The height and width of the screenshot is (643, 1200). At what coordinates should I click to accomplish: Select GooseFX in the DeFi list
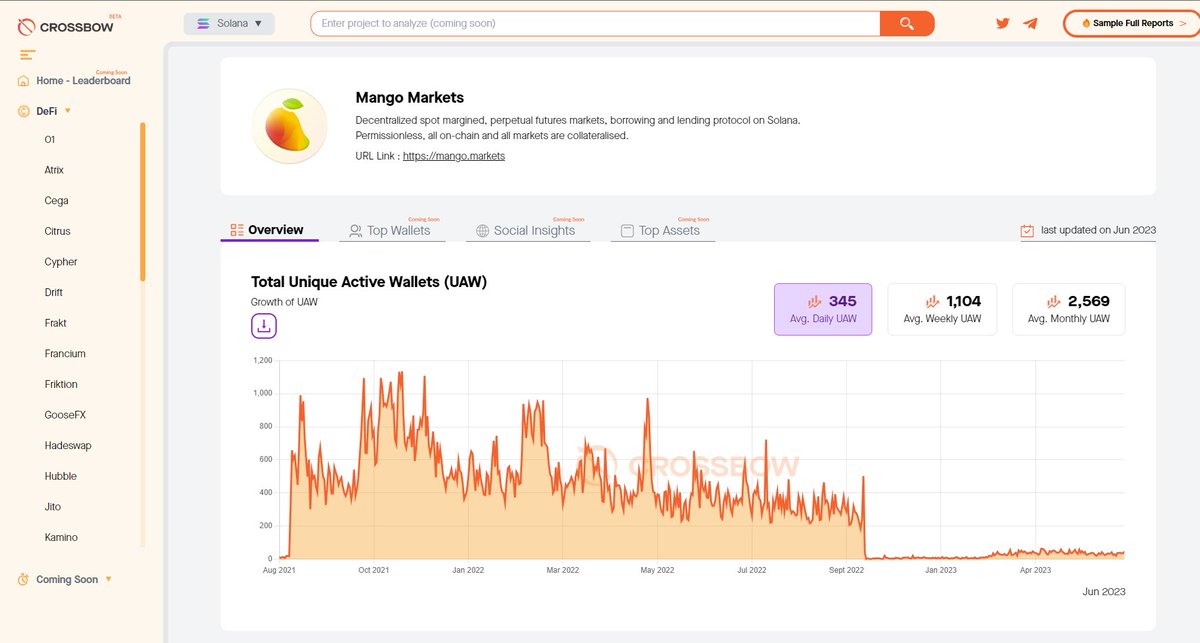[65, 415]
